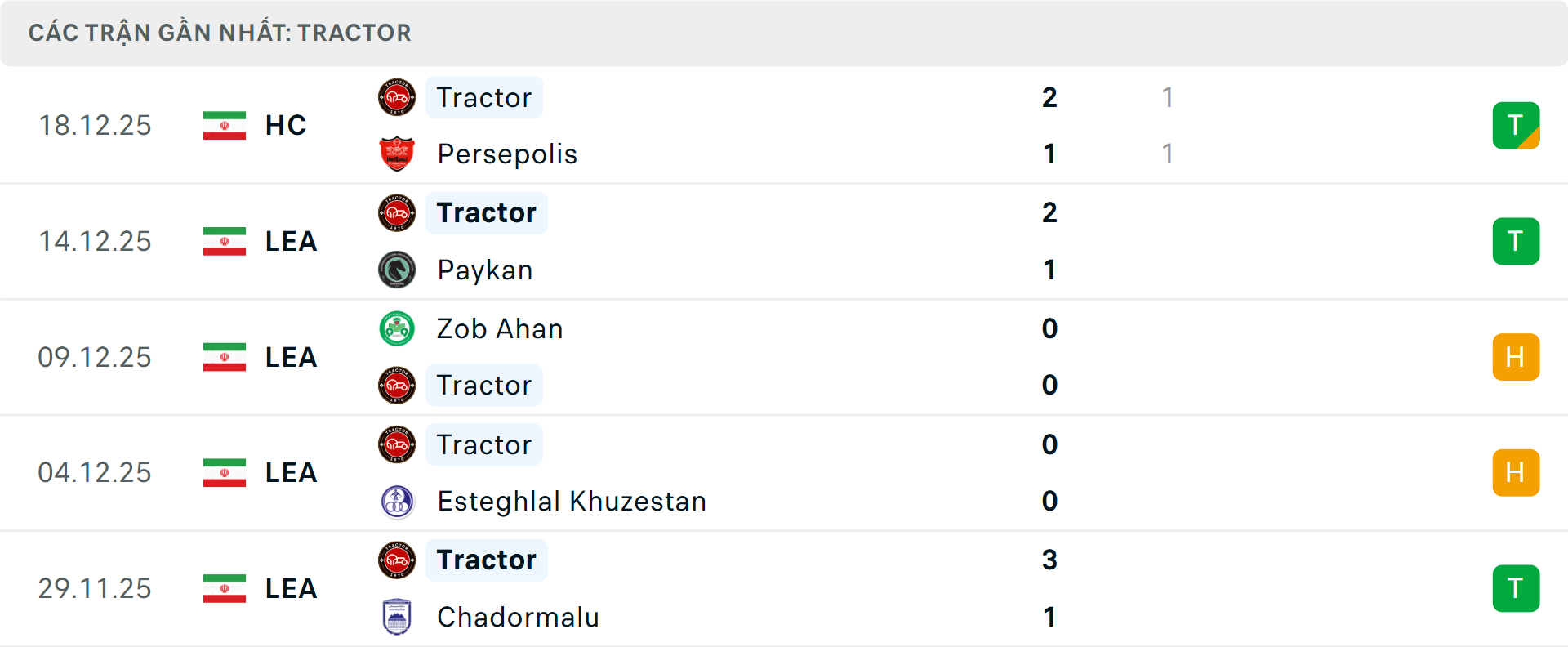Click orange H badge for Esteghlal Khuzestan match

pos(1516,473)
